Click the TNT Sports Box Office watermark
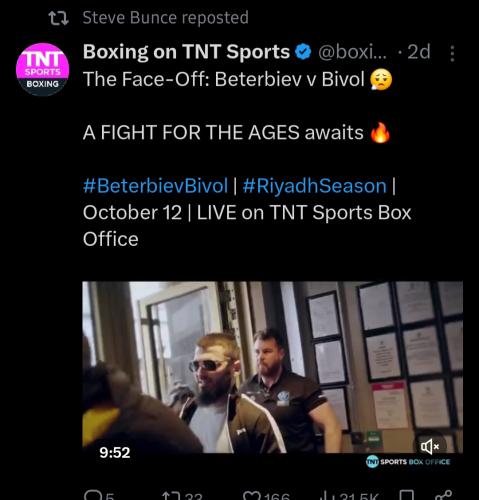Viewport: 479px width, 500px height. (408, 462)
